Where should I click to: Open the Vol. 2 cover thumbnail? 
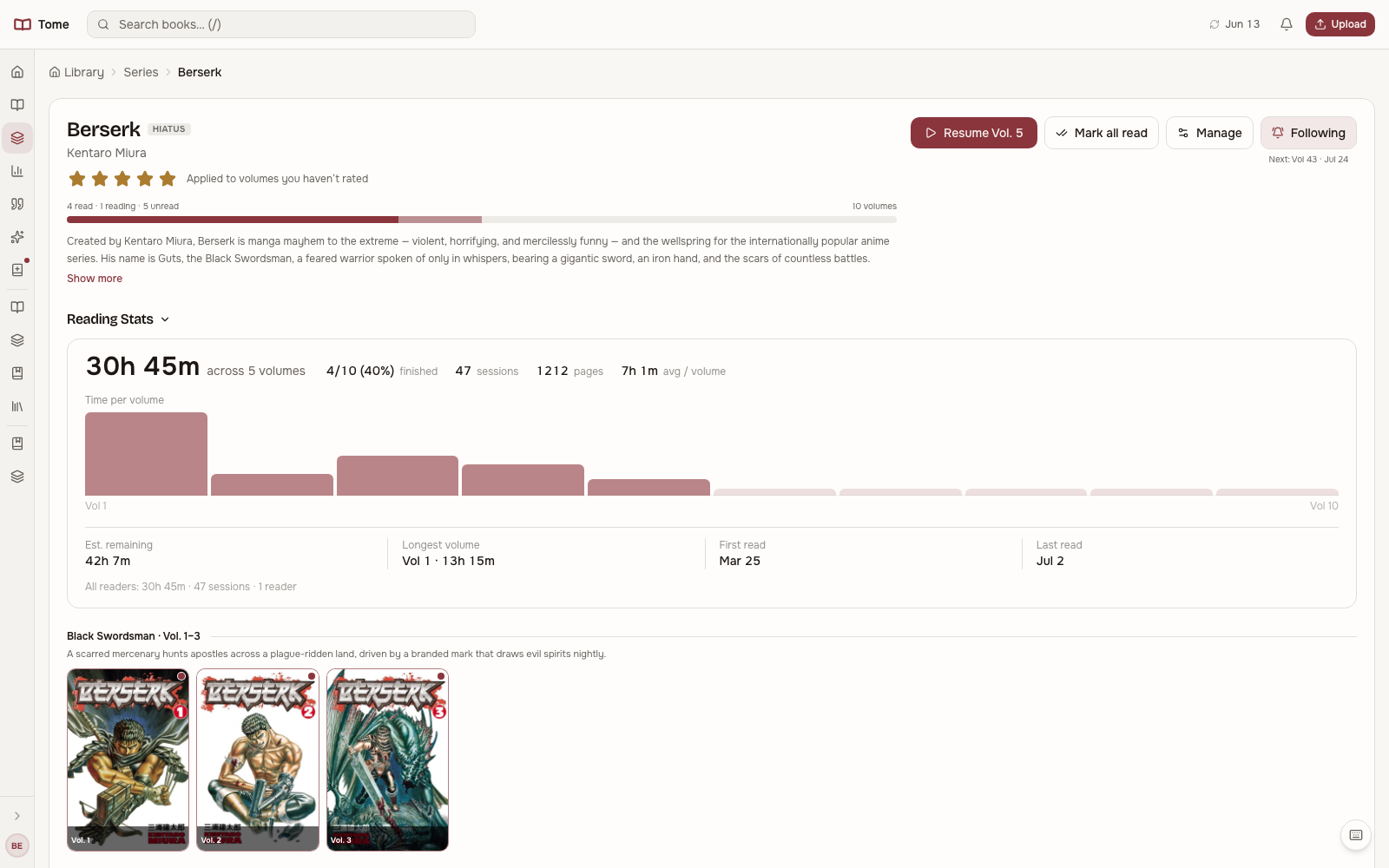point(258,759)
